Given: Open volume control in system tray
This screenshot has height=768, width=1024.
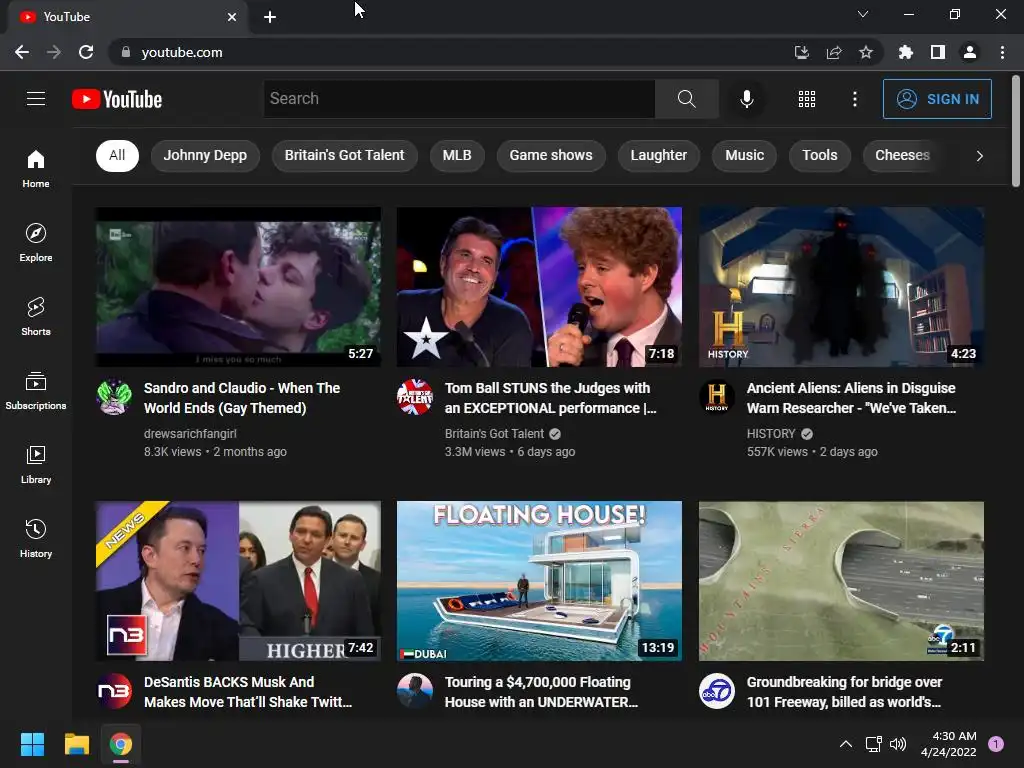Looking at the screenshot, I should click(x=898, y=744).
